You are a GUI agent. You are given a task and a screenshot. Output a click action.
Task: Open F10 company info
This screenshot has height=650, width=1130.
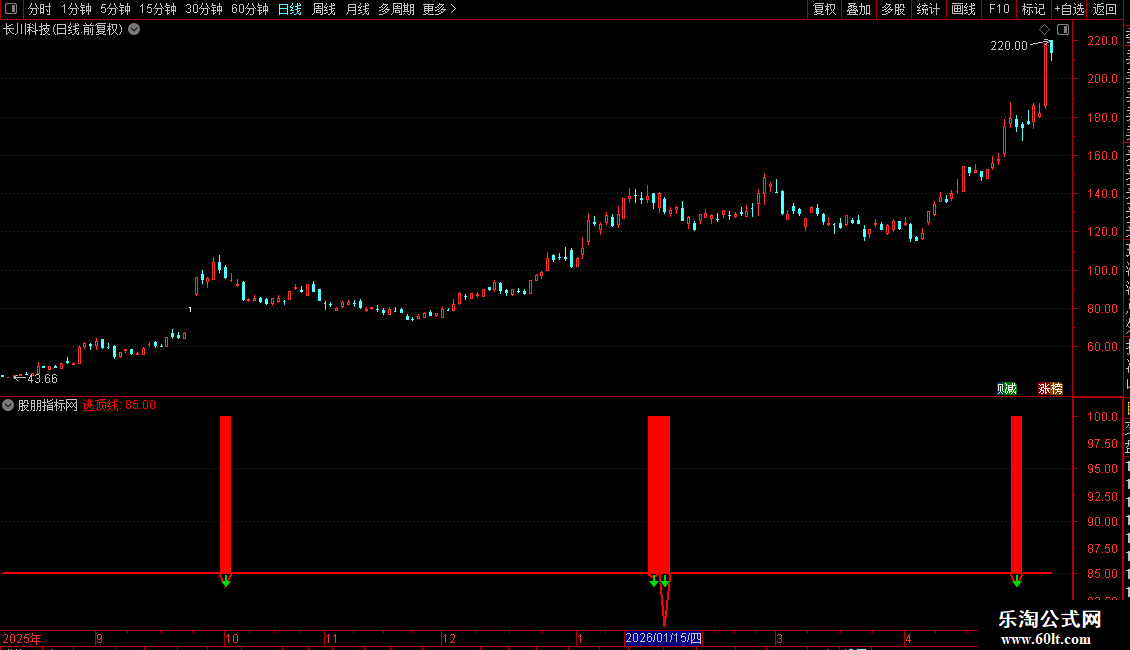coord(998,9)
